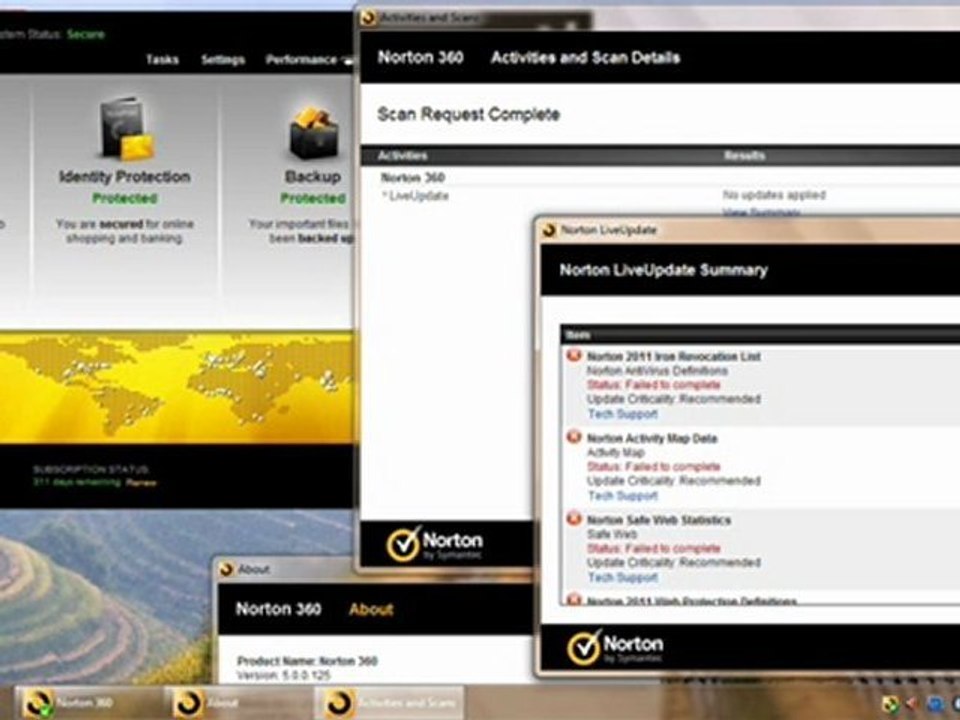960x720 pixels.
Task: Click Failed to complete status under Activity Map
Action: pos(653,467)
